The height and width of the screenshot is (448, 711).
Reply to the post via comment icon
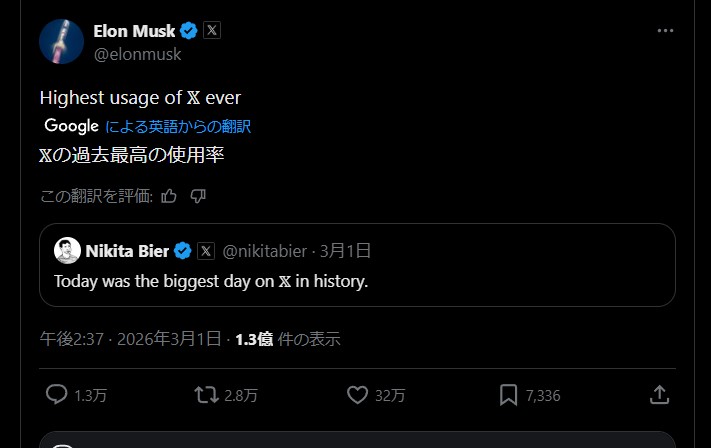pyautogui.click(x=57, y=395)
